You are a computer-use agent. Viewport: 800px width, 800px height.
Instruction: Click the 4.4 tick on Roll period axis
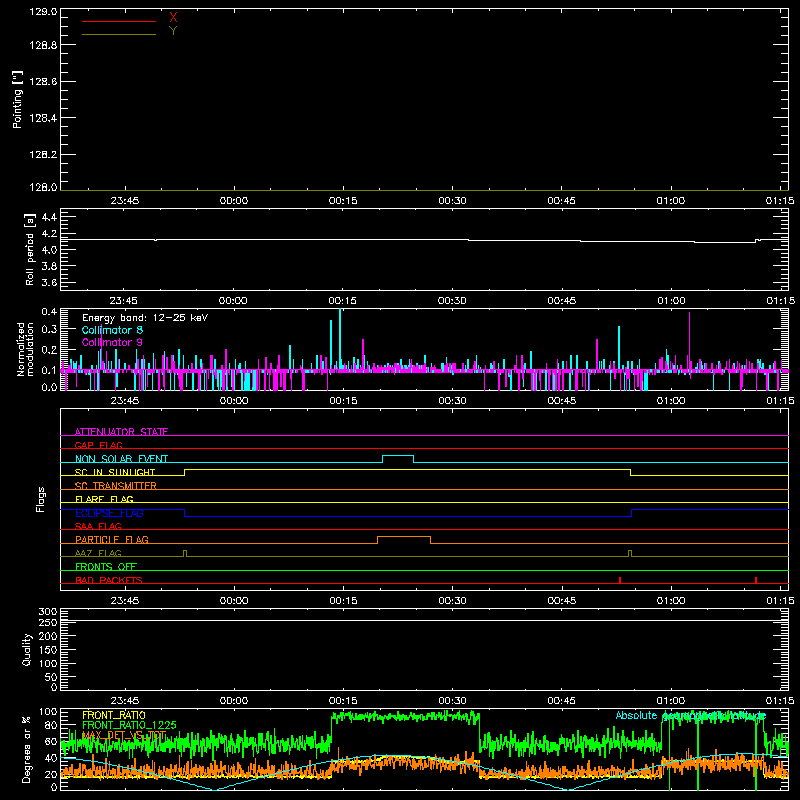[x=49, y=217]
